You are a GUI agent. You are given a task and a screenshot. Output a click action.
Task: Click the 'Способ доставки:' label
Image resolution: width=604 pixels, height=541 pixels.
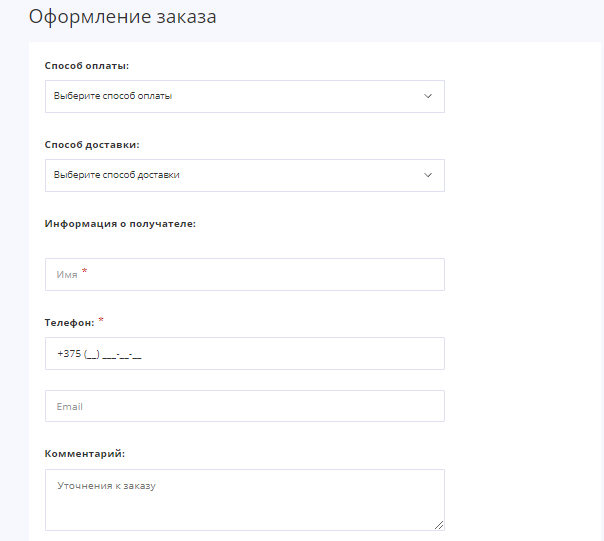click(x=92, y=144)
